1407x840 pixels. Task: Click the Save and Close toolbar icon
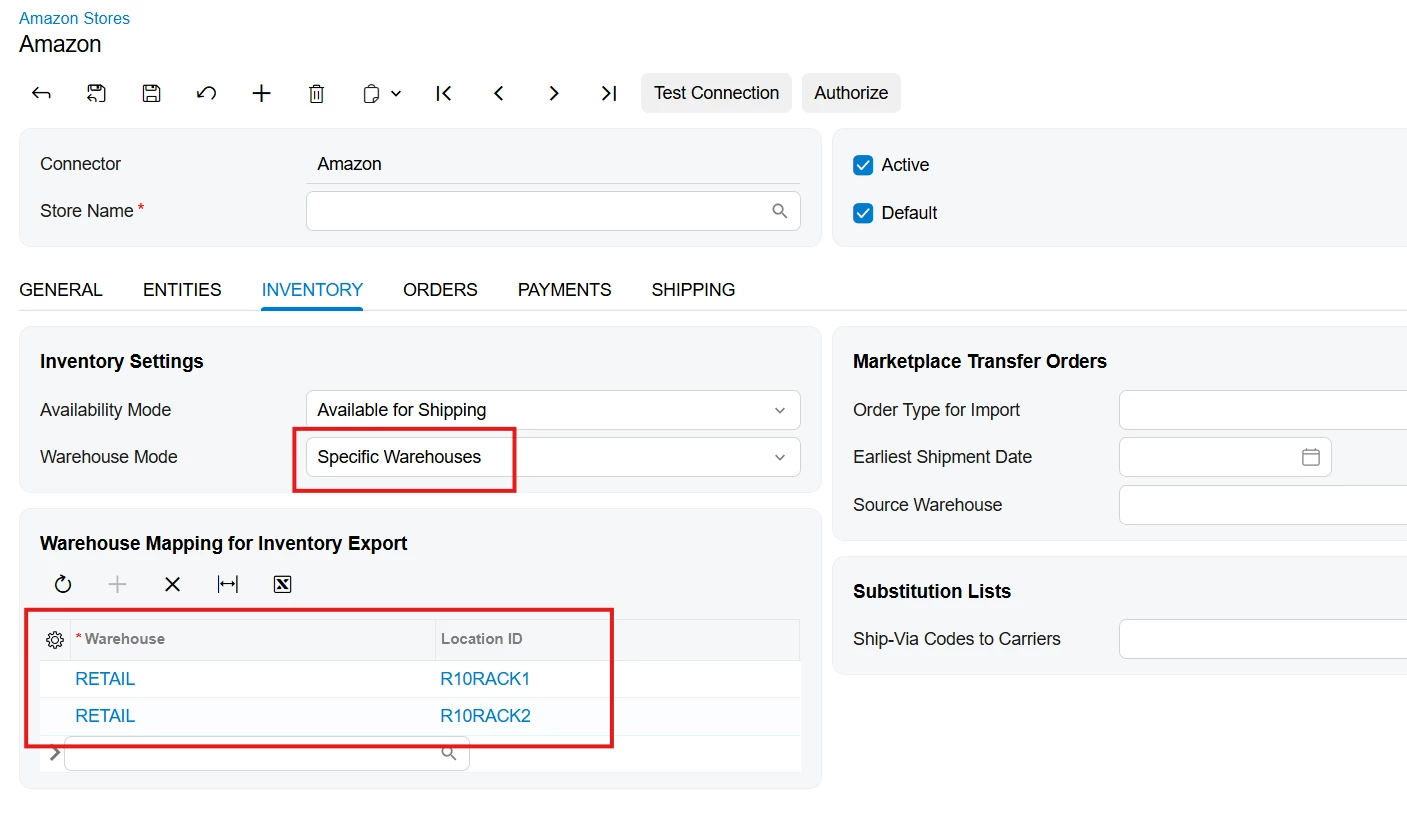click(x=96, y=93)
